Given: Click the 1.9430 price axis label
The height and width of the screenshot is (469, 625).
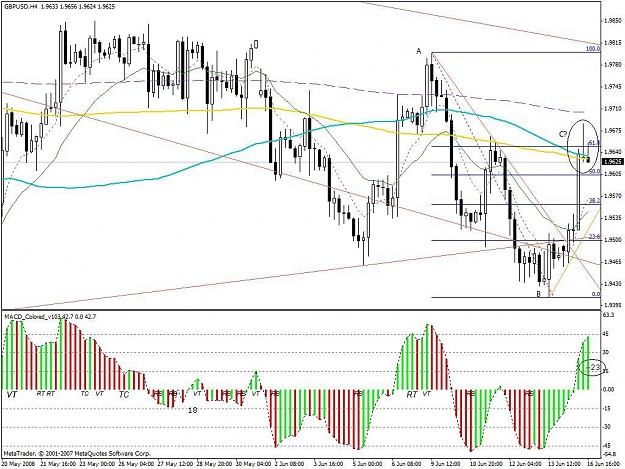Looking at the screenshot, I should coord(613,284).
